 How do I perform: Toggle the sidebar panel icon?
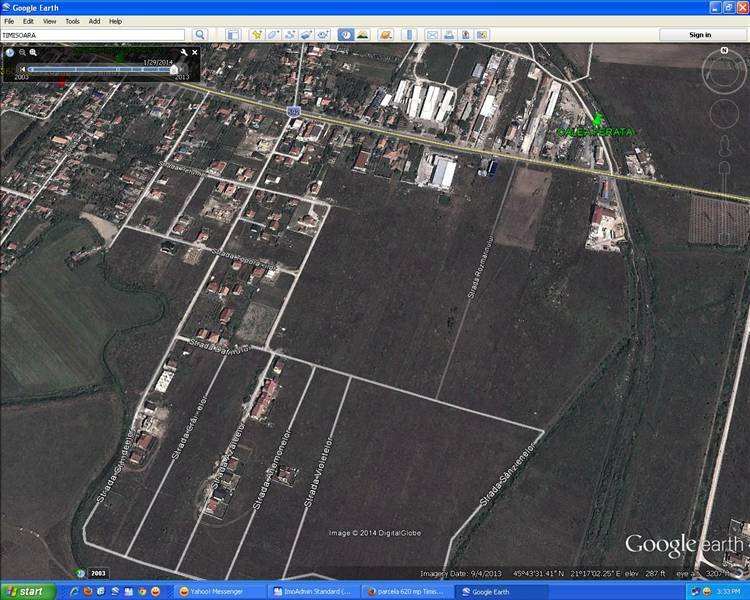[x=232, y=35]
